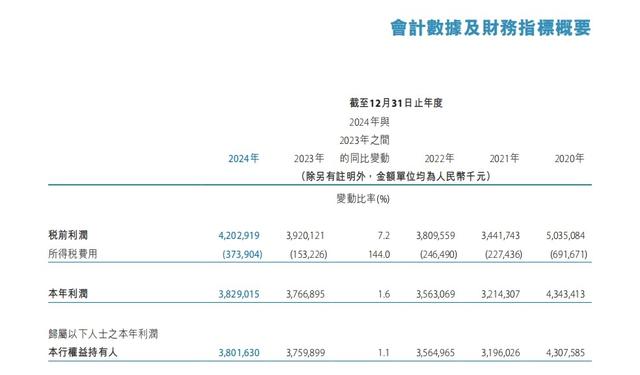This screenshot has height=375, width=640.
Task: Click the value 4,343,413
Action: click(565, 294)
